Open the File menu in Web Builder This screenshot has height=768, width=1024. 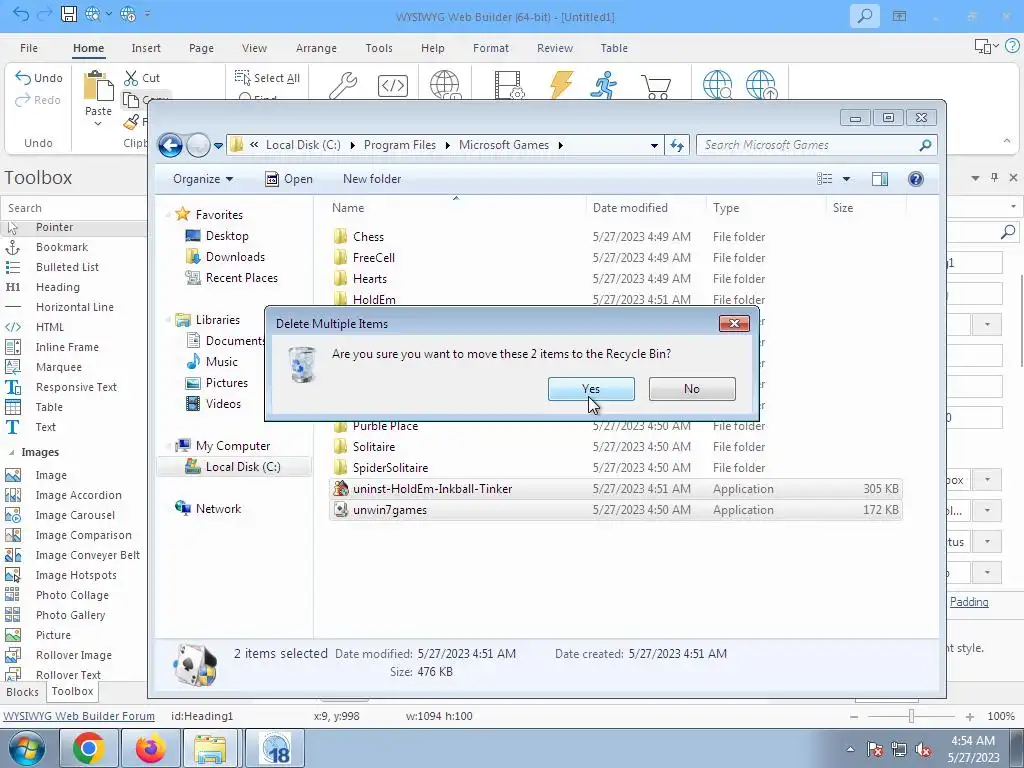click(x=29, y=48)
